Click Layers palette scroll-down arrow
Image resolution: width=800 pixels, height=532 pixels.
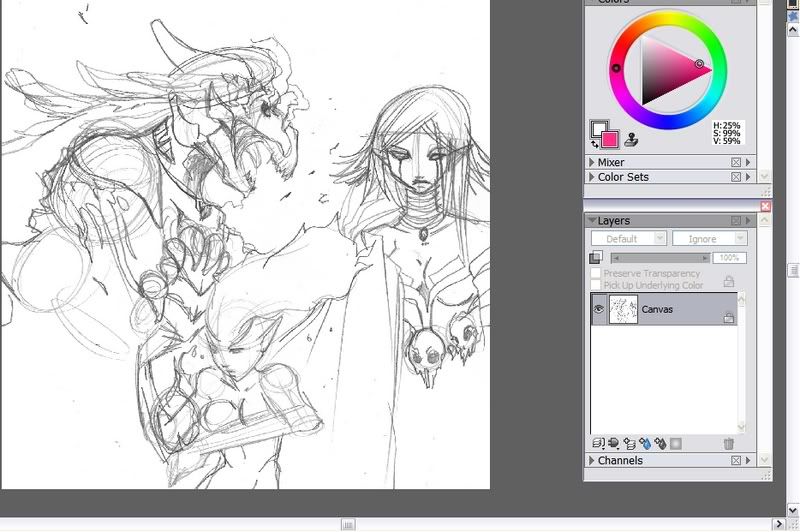point(764,460)
